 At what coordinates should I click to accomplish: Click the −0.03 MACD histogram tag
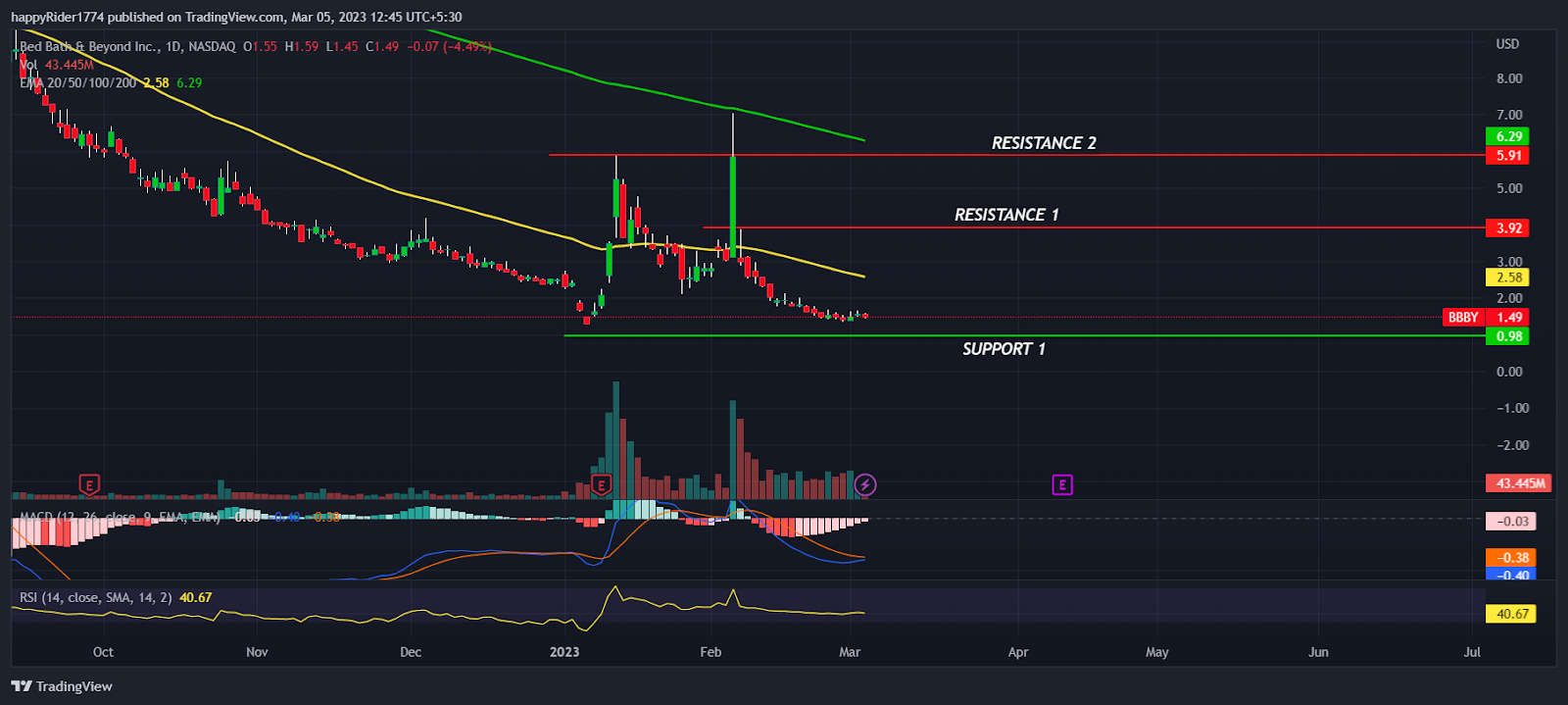[x=1511, y=521]
